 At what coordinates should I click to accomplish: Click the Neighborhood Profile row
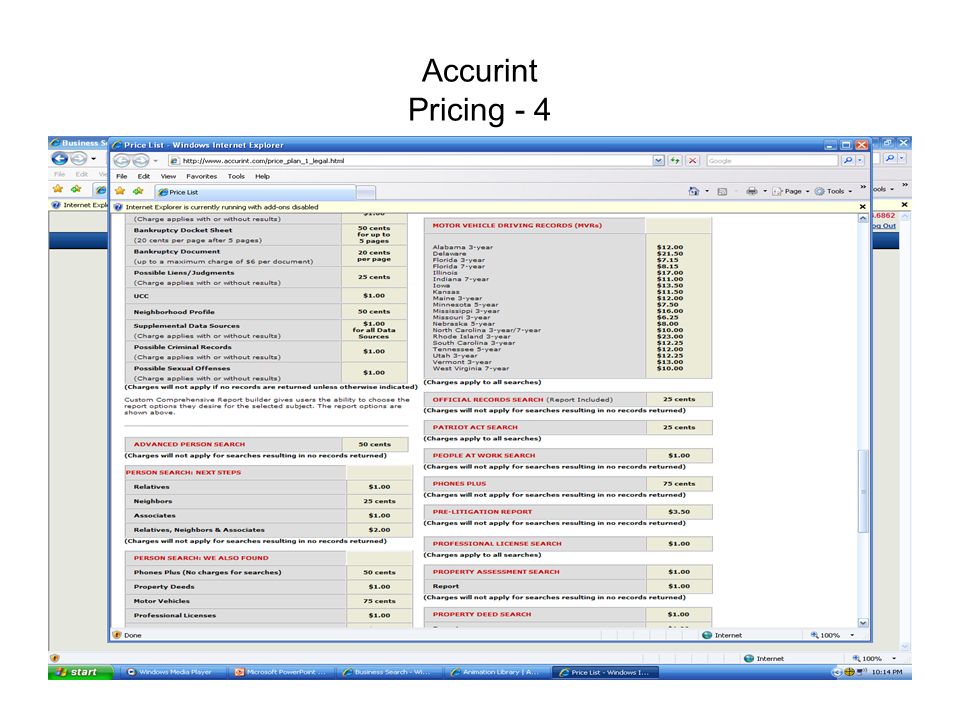coord(266,312)
